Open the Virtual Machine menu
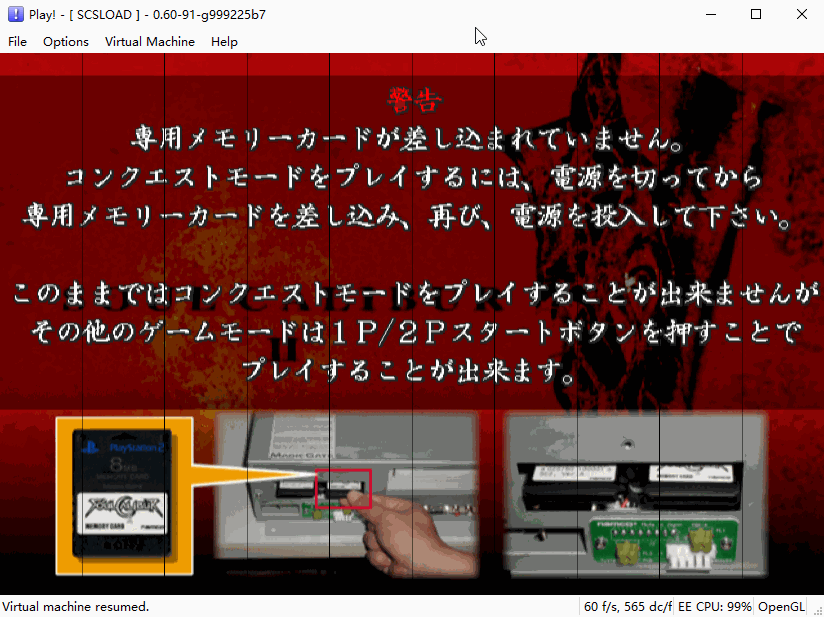824x617 pixels. (150, 42)
